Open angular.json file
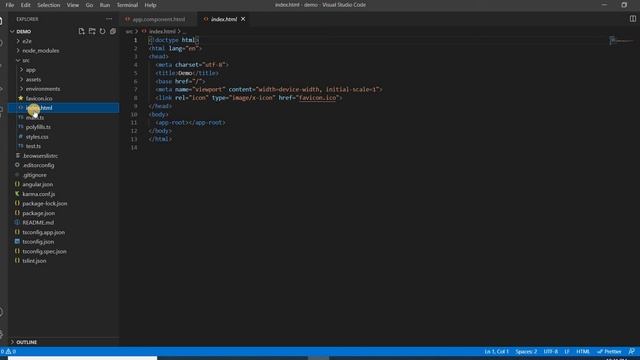The image size is (640, 360). coord(38,184)
